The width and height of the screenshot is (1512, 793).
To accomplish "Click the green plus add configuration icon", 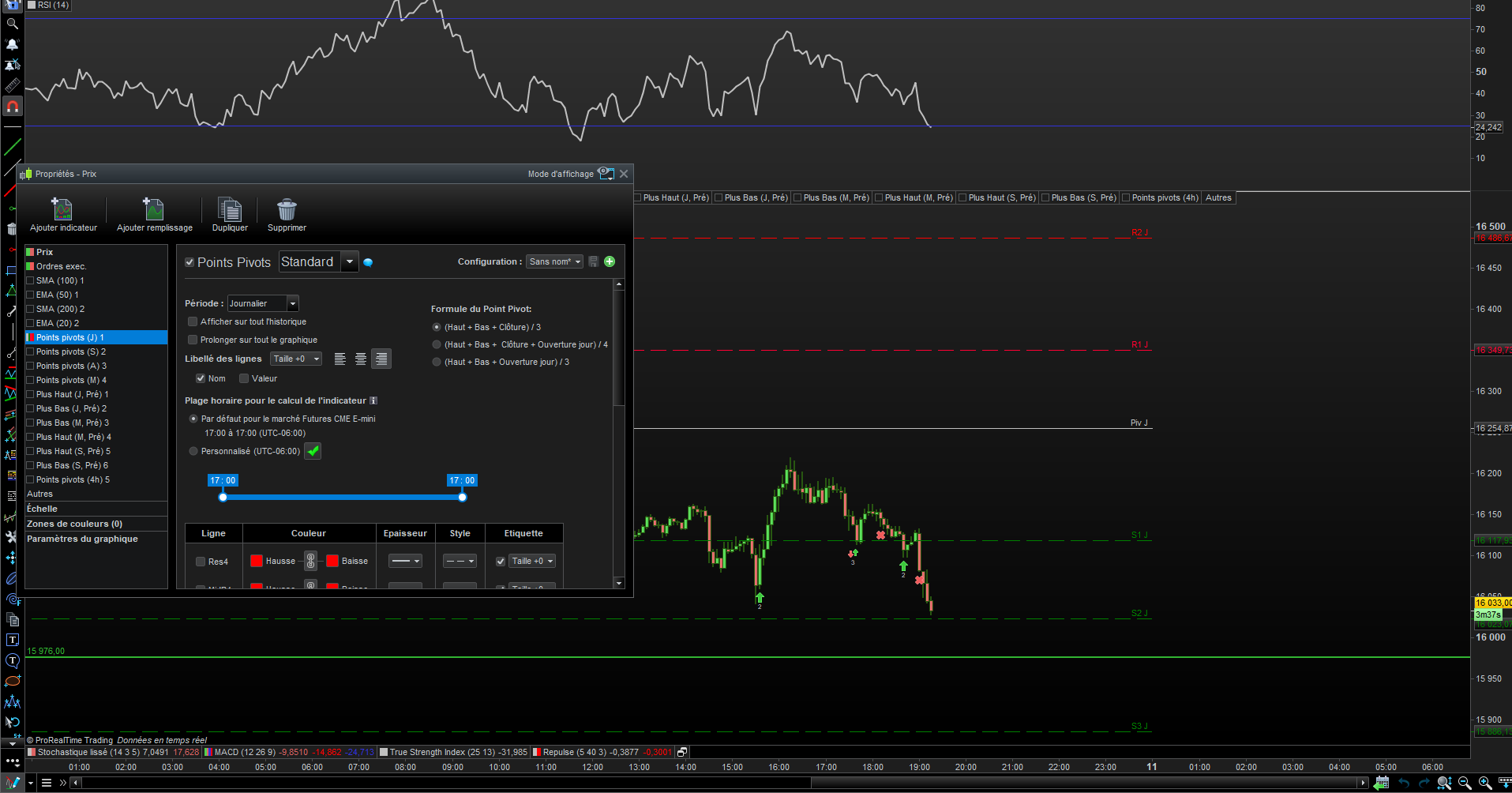I will [x=610, y=261].
